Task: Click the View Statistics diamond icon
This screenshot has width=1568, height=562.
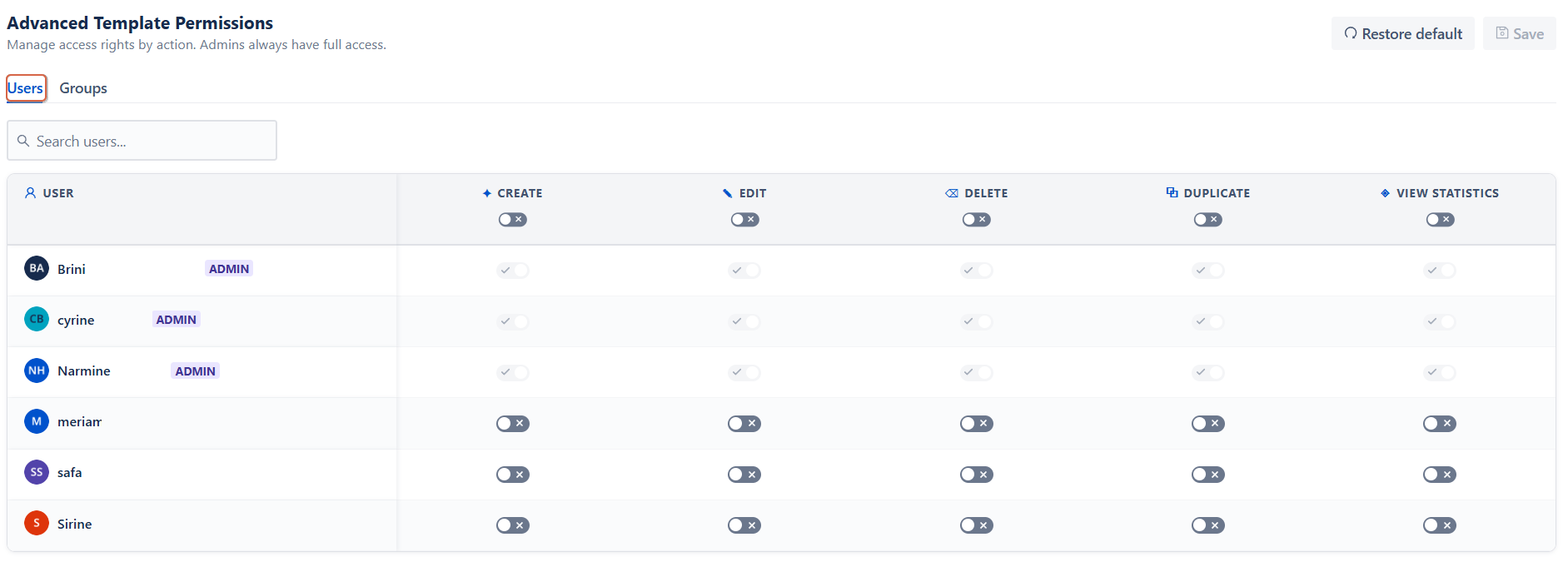Action: (x=1385, y=193)
